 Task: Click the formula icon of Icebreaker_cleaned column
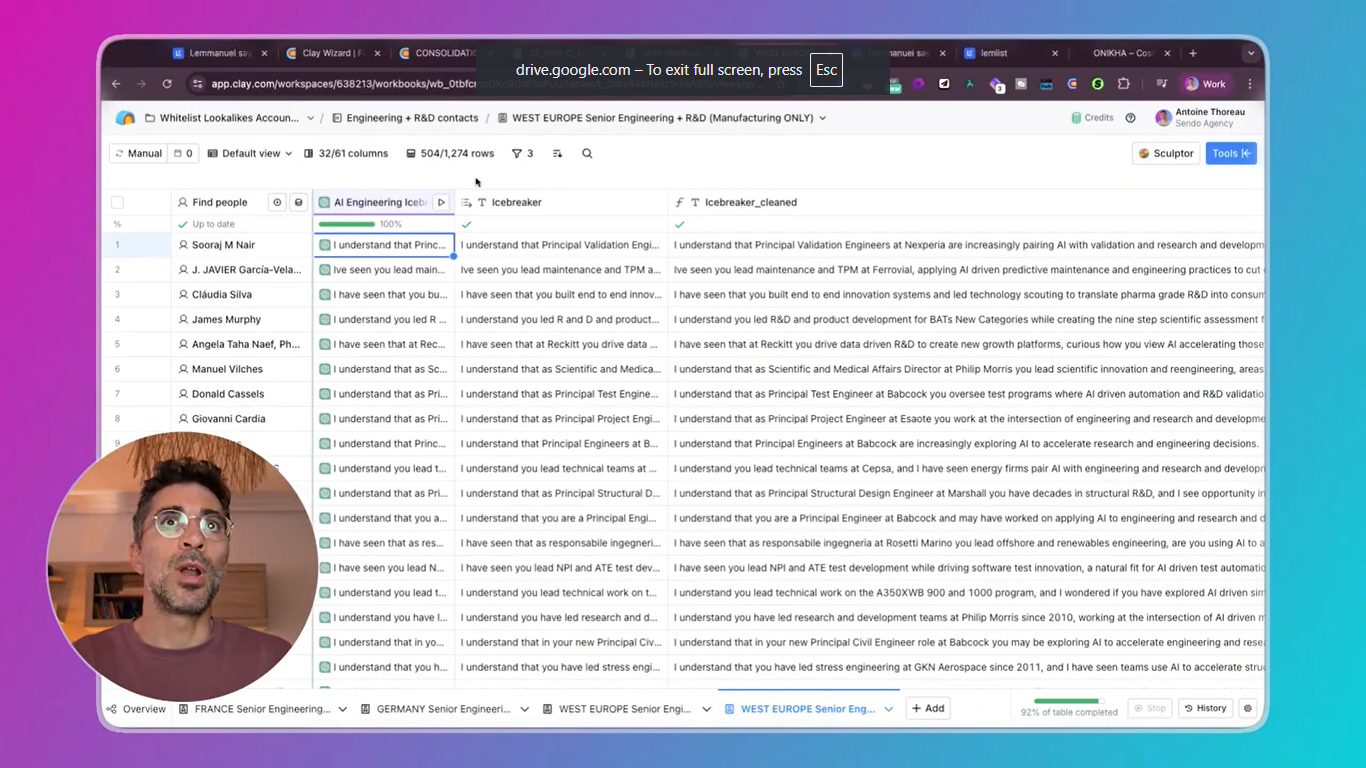coord(680,202)
